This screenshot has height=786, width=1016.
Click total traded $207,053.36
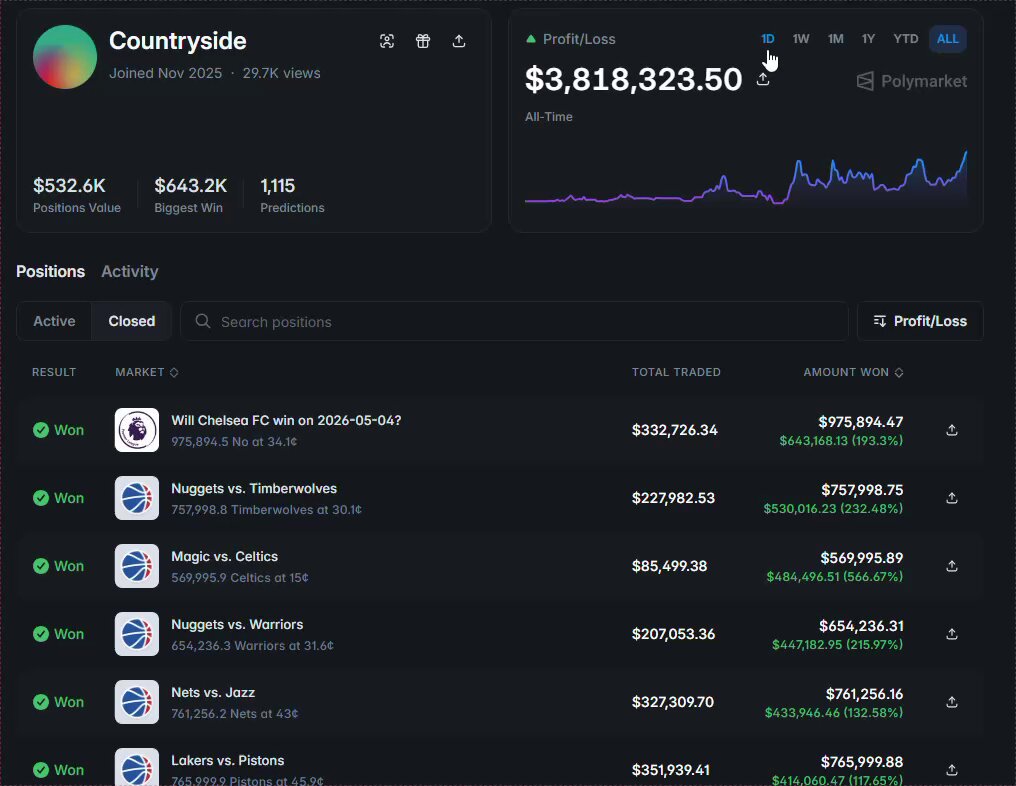tap(673, 634)
